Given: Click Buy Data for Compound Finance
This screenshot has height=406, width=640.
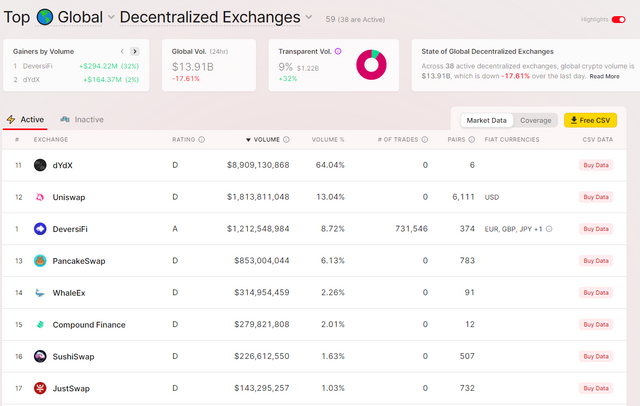Looking at the screenshot, I should (596, 324).
